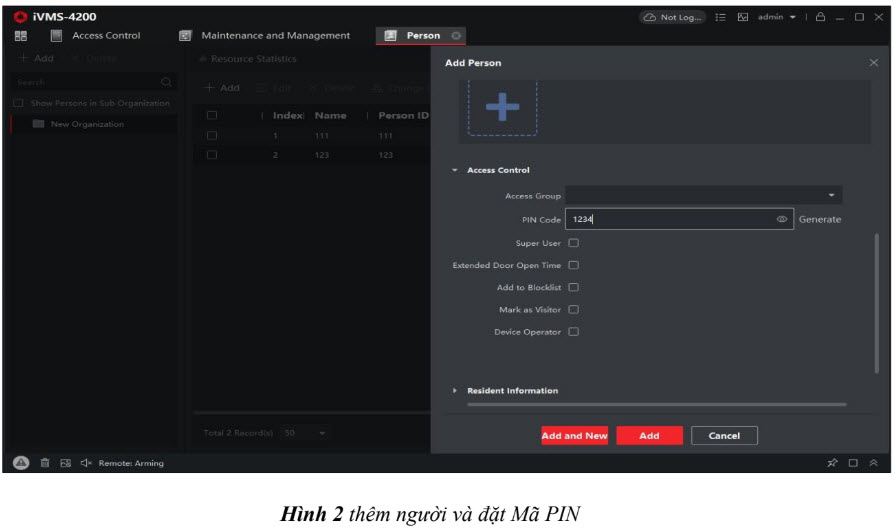The width and height of the screenshot is (895, 529).
Task: Click the lock icon in title bar
Action: click(820, 18)
